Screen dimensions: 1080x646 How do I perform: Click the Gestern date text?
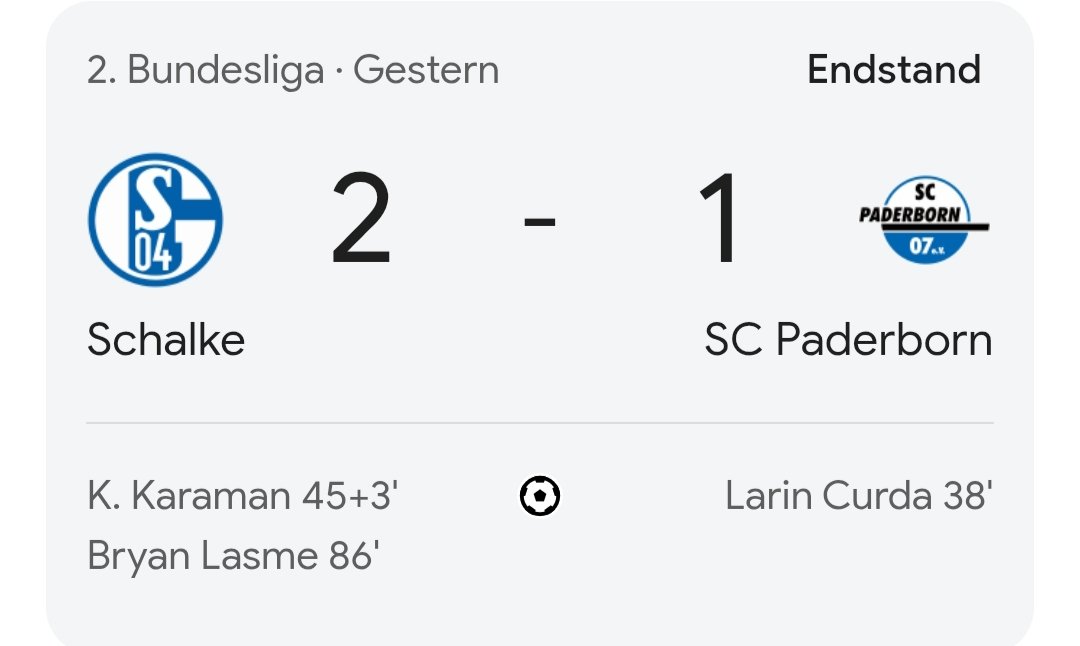(x=426, y=71)
